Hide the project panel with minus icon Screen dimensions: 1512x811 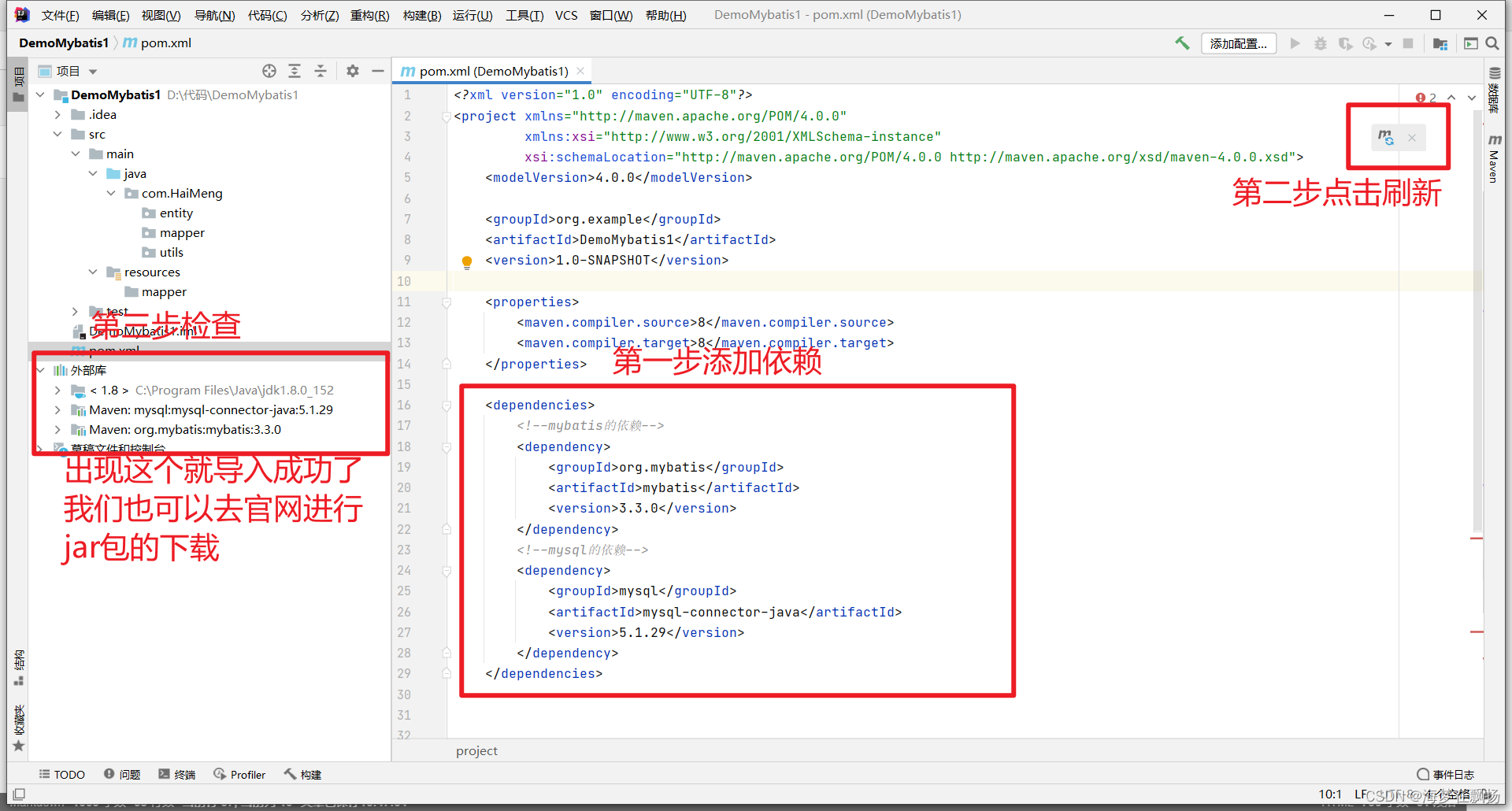tap(378, 71)
